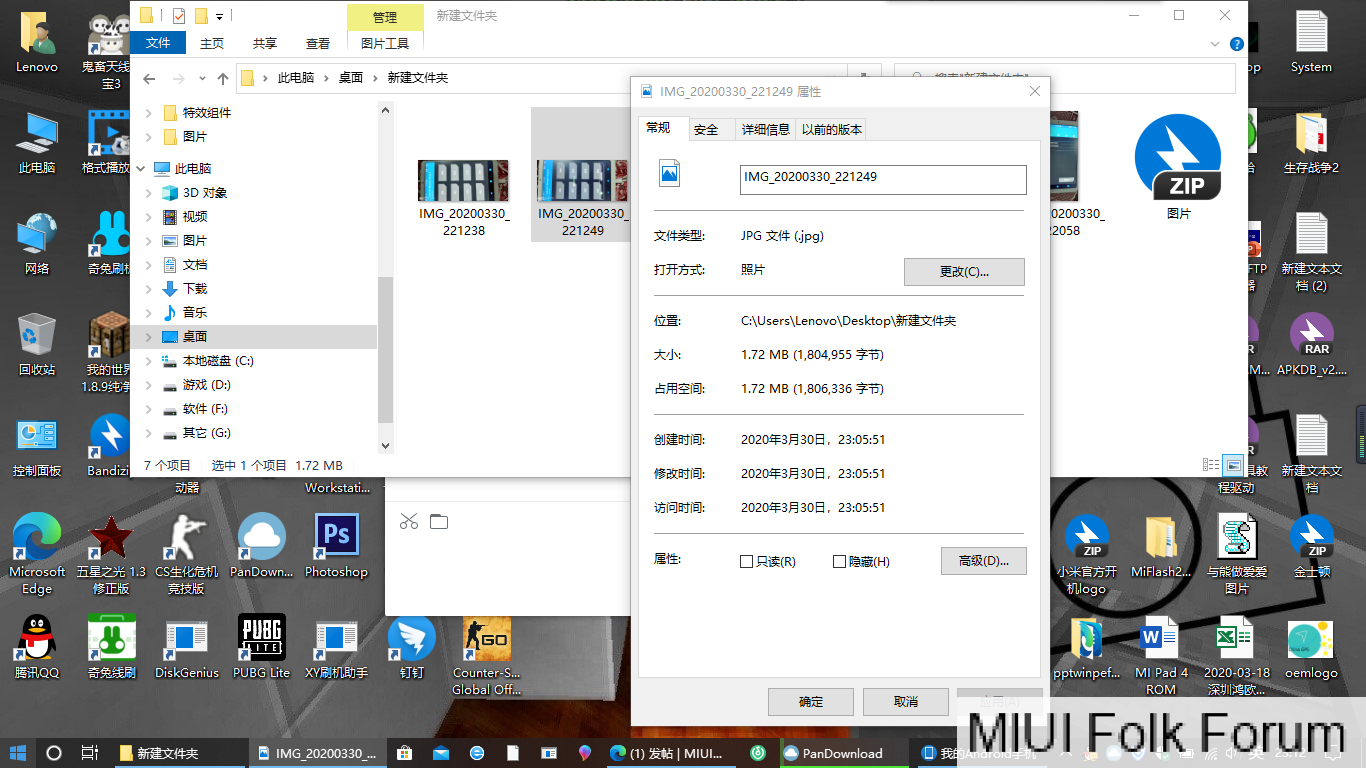Click Windows Start button
The height and width of the screenshot is (768, 1366).
click(18, 753)
